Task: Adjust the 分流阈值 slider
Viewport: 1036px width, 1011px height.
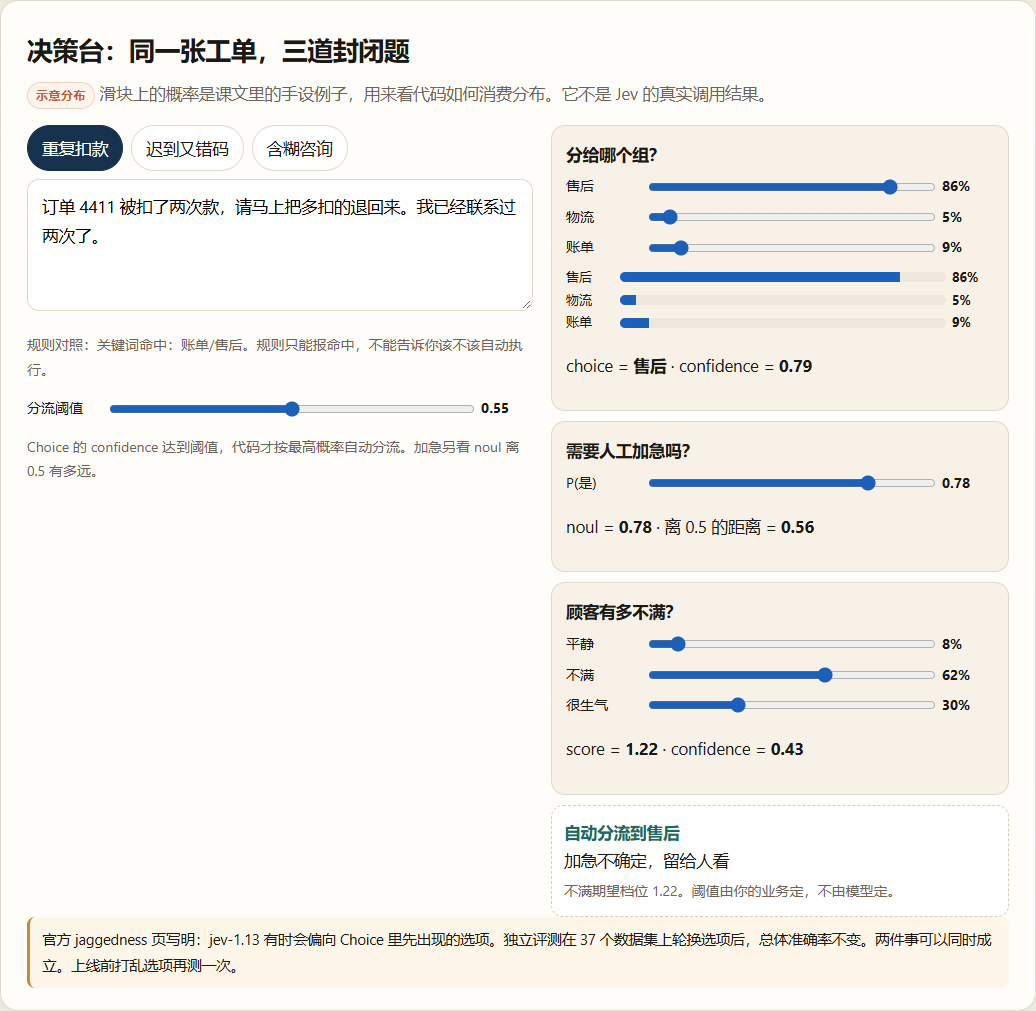Action: 291,409
